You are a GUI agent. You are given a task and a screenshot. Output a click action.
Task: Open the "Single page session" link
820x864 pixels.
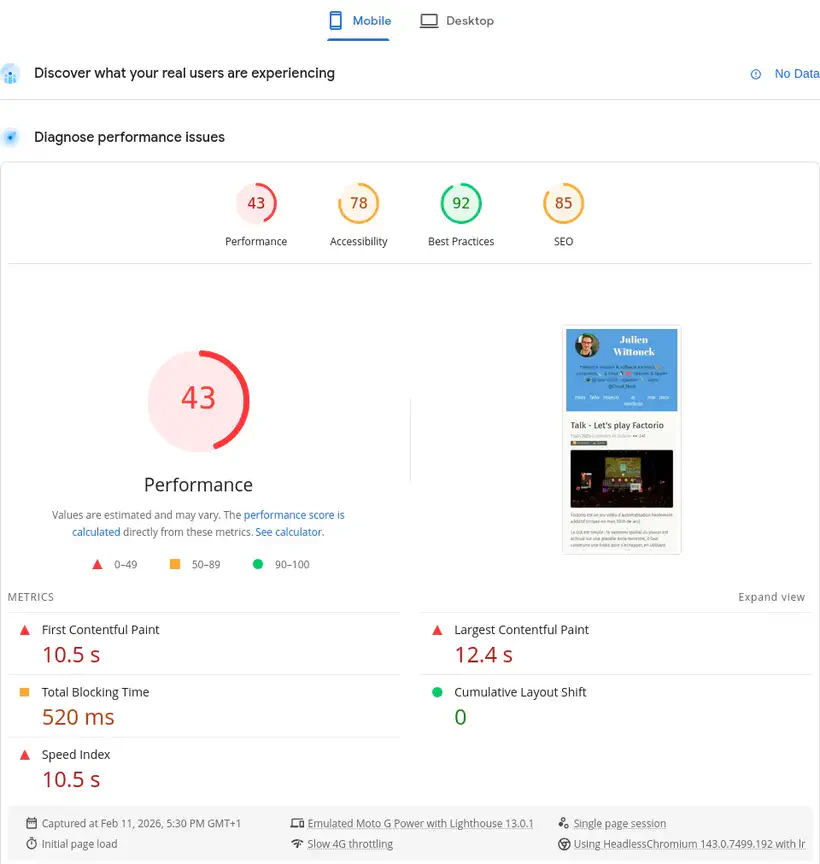click(x=619, y=823)
